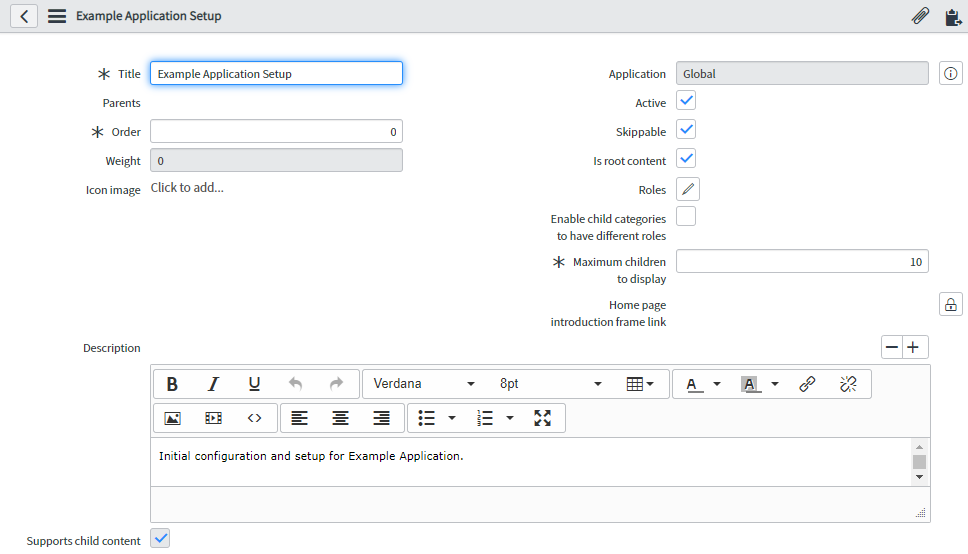Expand the table insert dropdown
This screenshot has width=968, height=554.
tap(640, 384)
